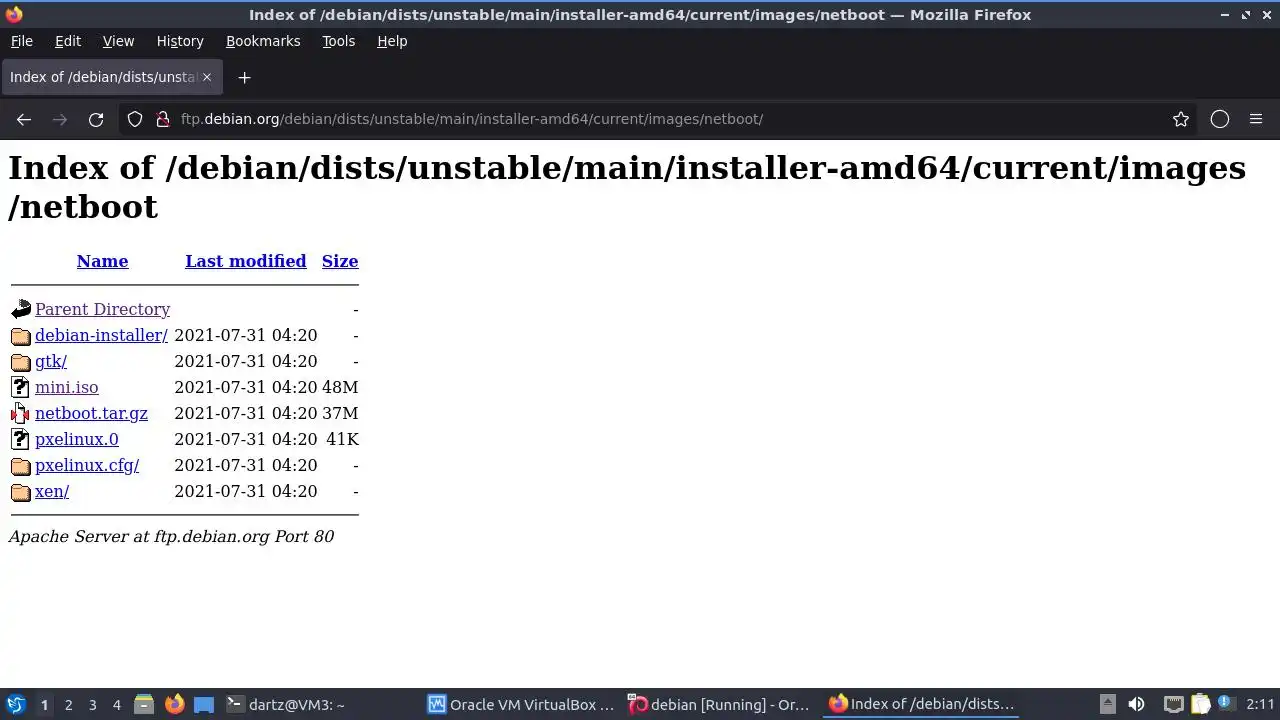Launch Firefox from the taskbar quick-launch icon
Viewport: 1280px width, 720px height.
point(174,704)
